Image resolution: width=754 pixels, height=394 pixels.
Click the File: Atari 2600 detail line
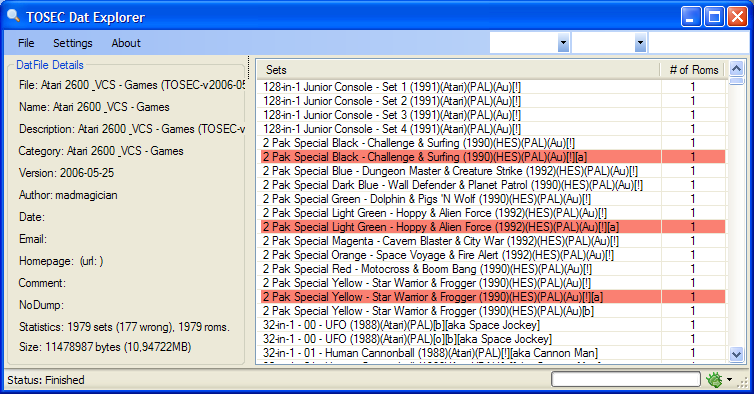[132, 85]
